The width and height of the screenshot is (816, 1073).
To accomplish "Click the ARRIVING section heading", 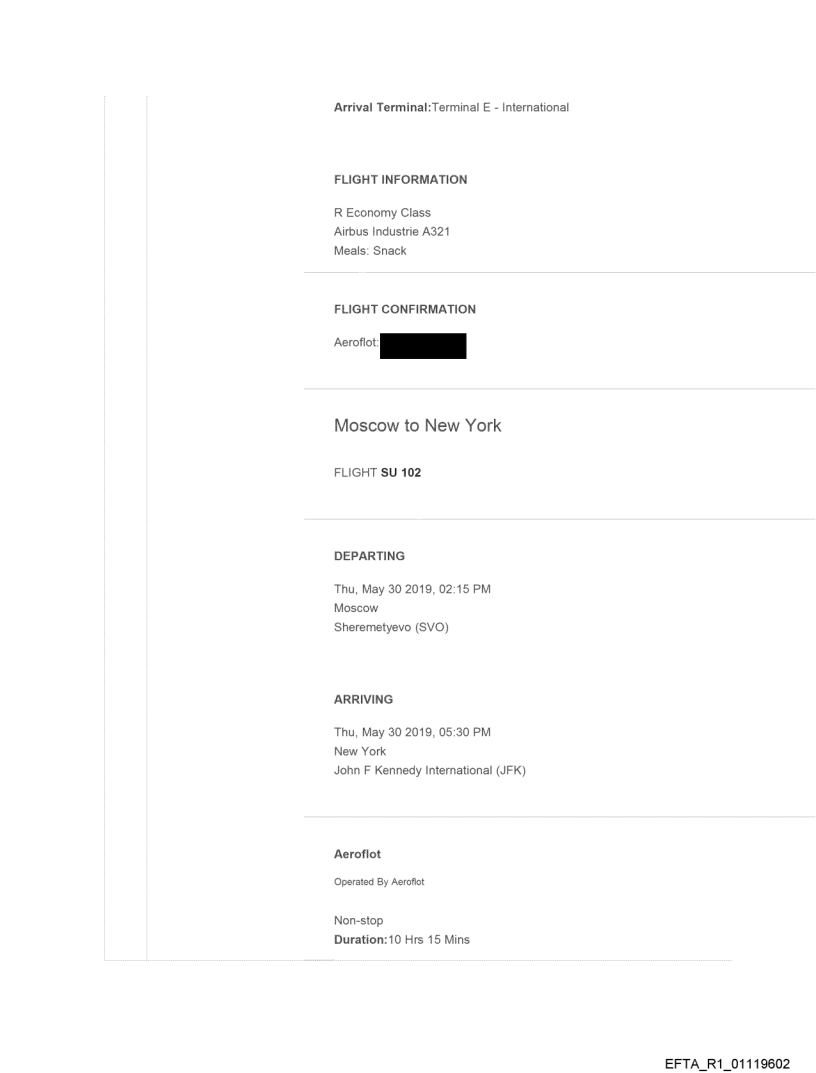I will [363, 700].
